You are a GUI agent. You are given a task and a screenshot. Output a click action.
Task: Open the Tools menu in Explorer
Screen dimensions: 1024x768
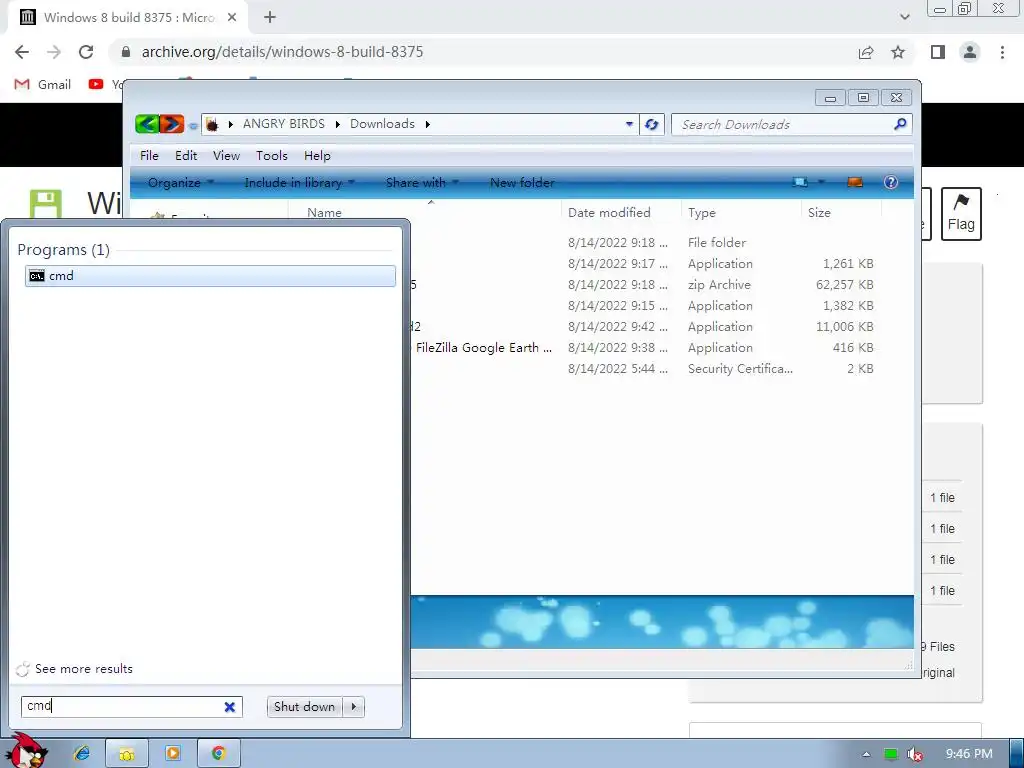coord(272,155)
